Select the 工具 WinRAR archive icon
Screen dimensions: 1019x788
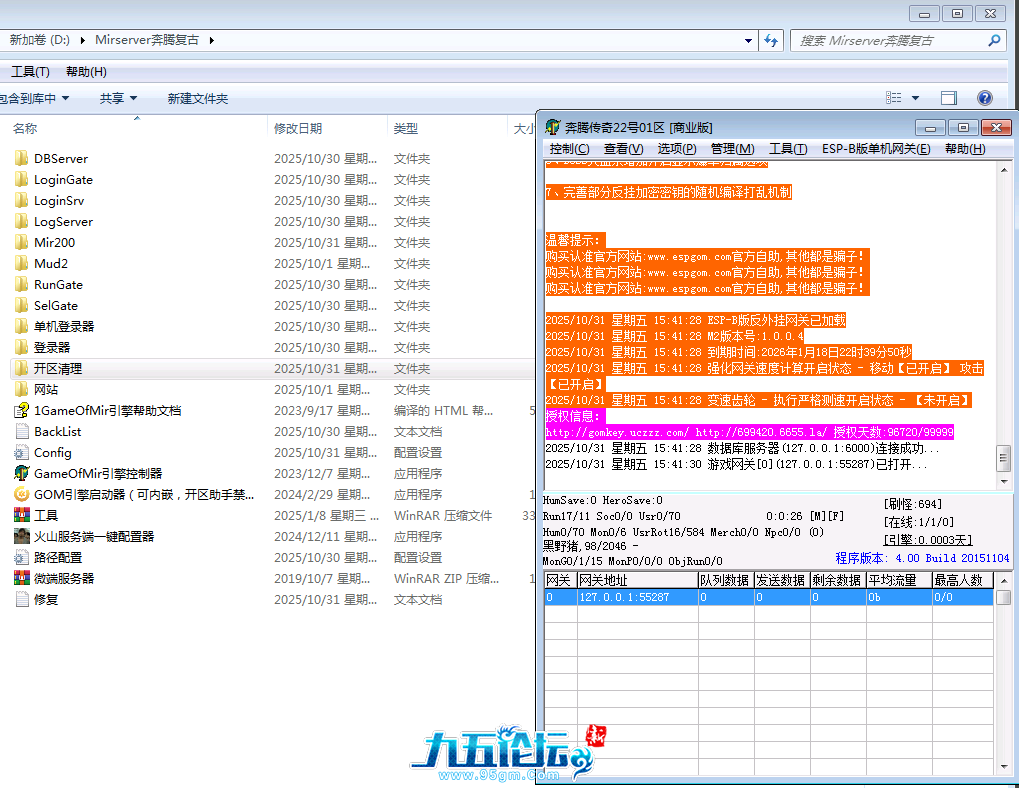click(x=22, y=515)
